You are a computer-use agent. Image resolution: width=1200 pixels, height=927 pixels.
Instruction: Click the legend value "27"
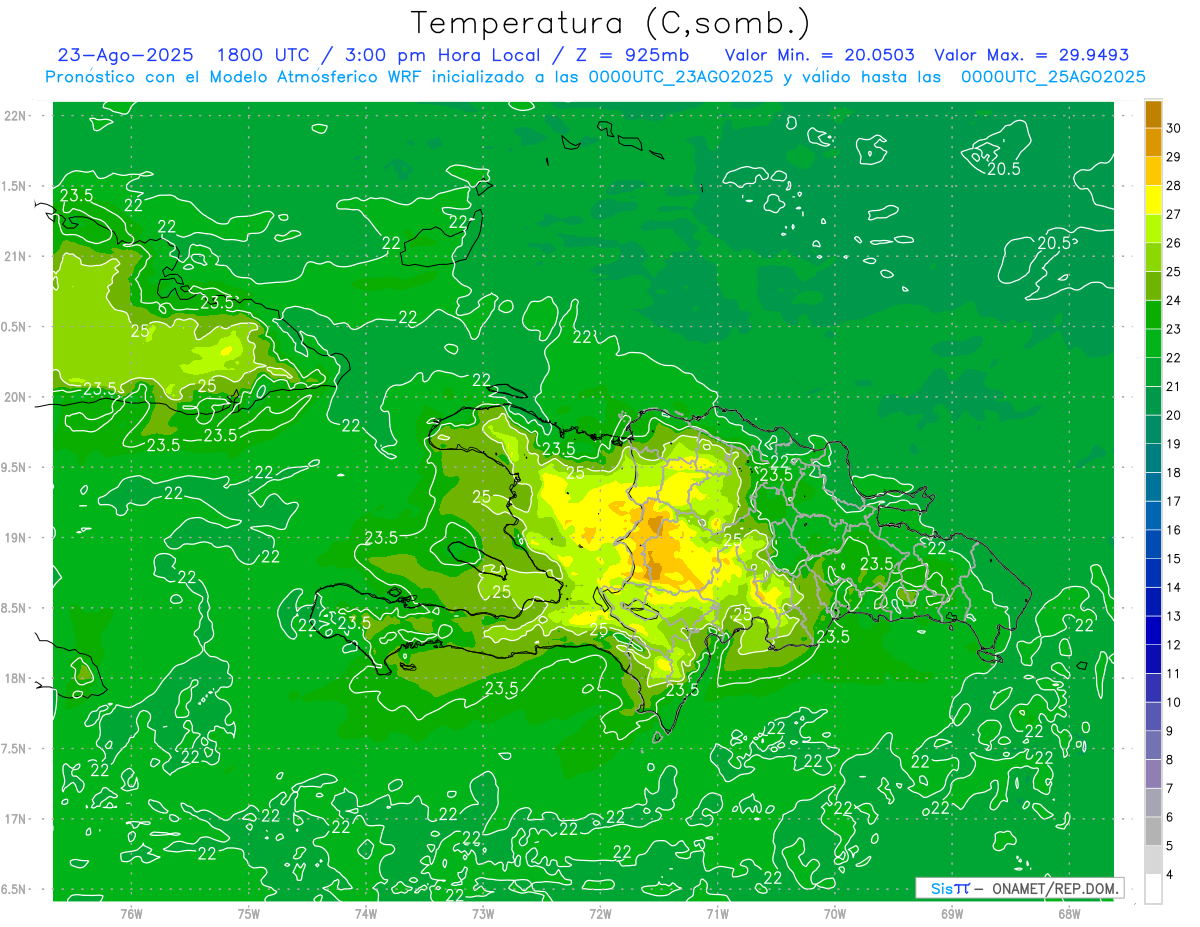(x=1173, y=213)
